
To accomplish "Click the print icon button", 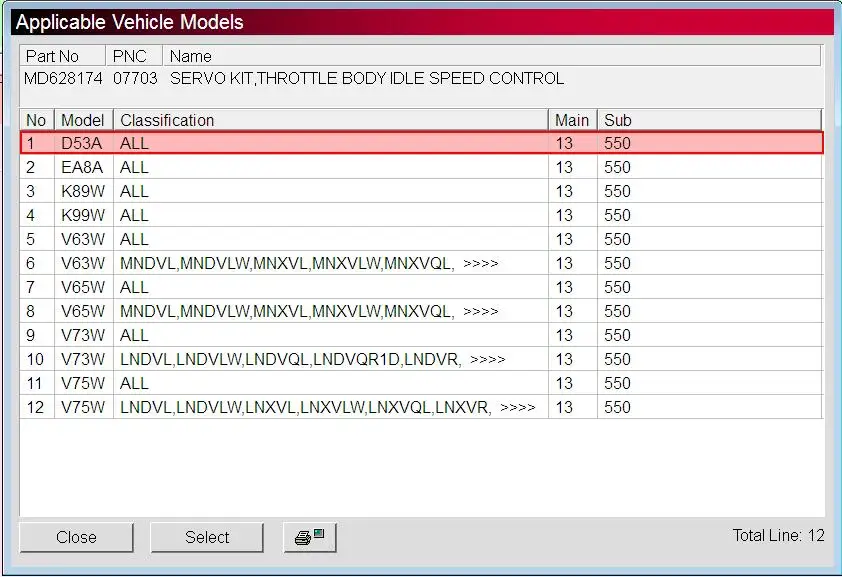I will (310, 537).
